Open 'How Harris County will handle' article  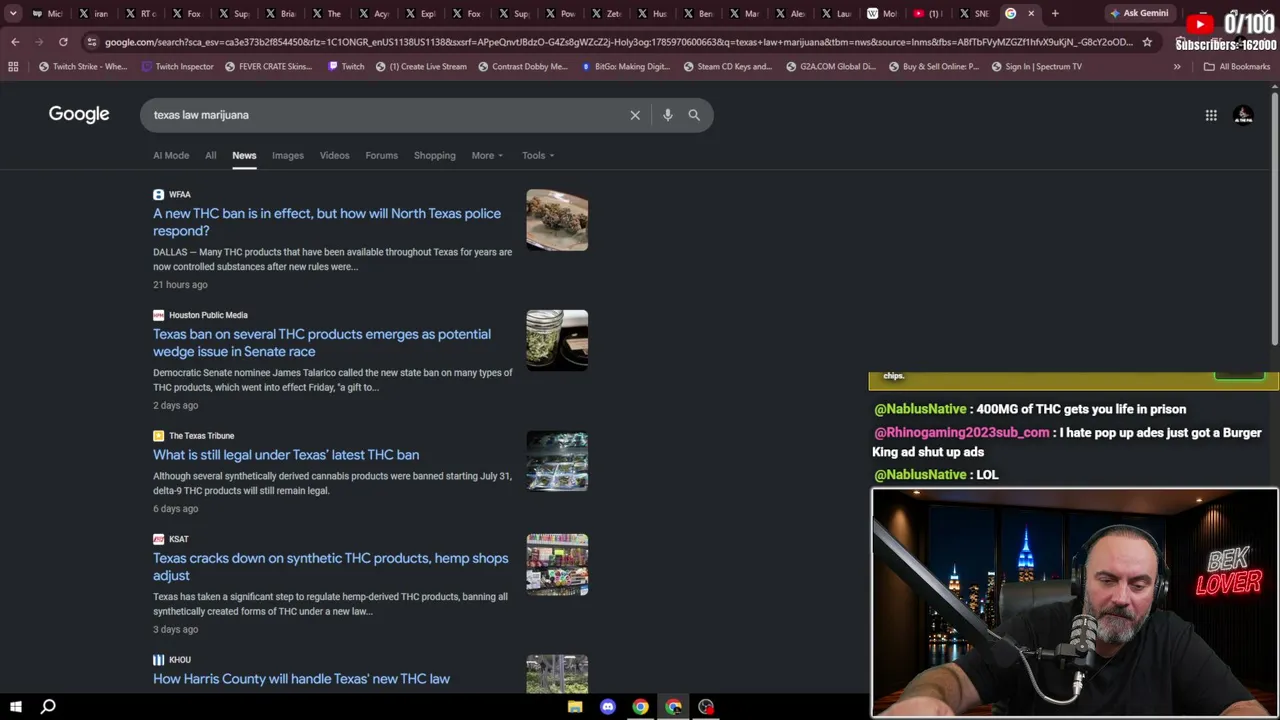(301, 679)
